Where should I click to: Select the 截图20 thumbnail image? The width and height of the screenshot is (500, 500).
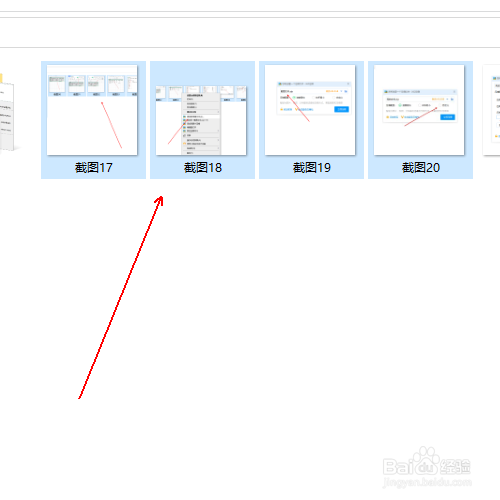(x=419, y=110)
